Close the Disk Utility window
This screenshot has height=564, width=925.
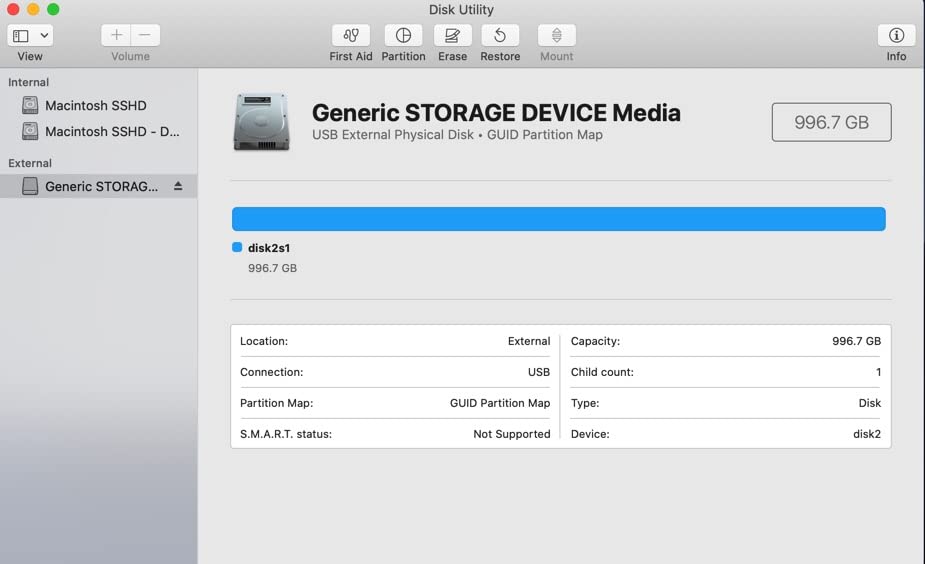click(13, 9)
